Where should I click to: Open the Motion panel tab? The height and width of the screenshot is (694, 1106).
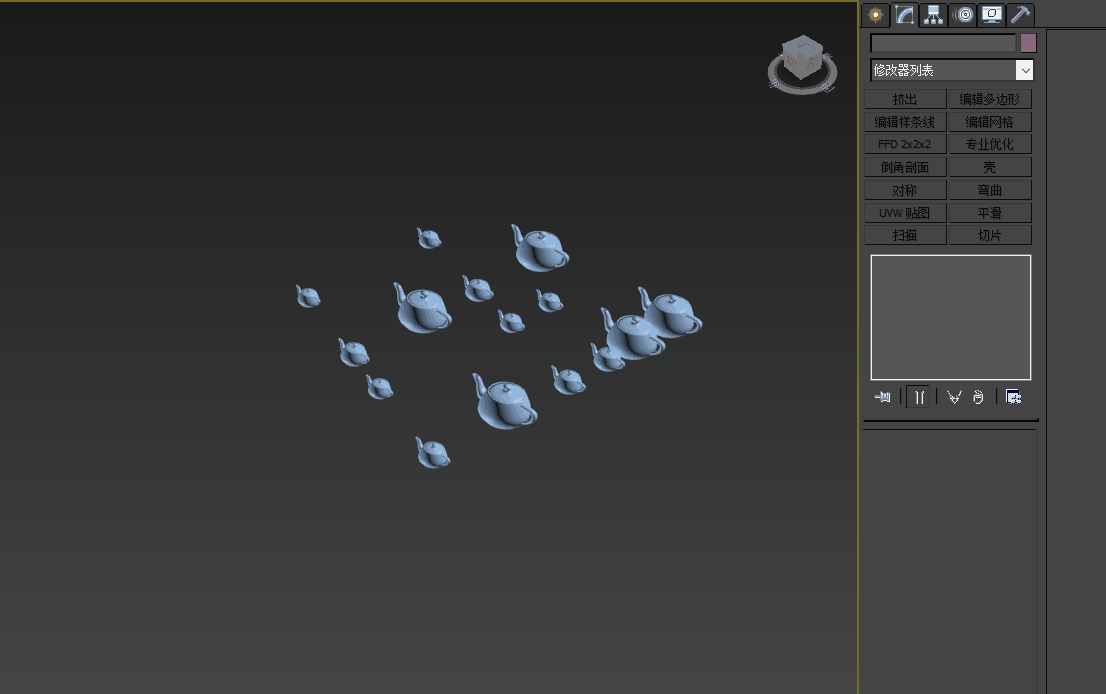963,15
